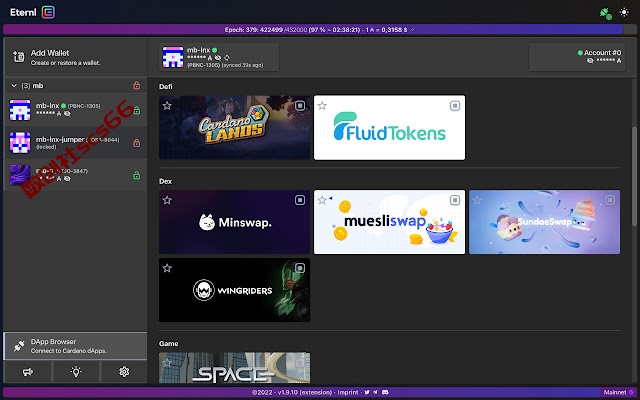Click mb-lnx-jumper pixel avatar
640x400 pixels.
[x=20, y=142]
